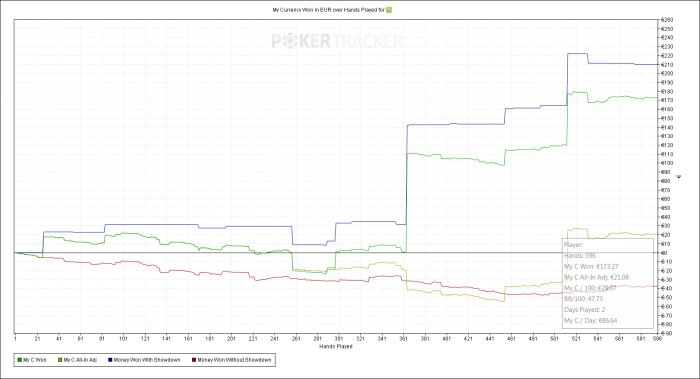Click y-axis tick label '€0'
This screenshot has width=700, height=379.
click(x=664, y=253)
